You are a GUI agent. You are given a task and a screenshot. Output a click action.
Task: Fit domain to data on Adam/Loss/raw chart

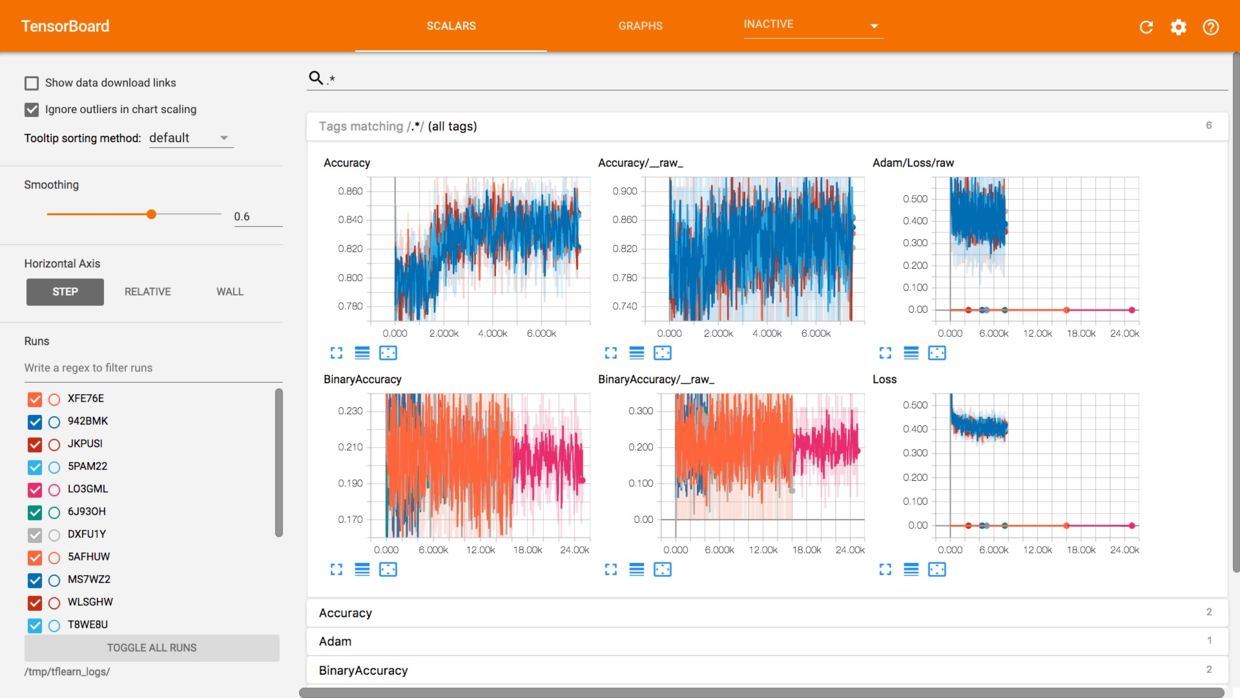tap(936, 353)
